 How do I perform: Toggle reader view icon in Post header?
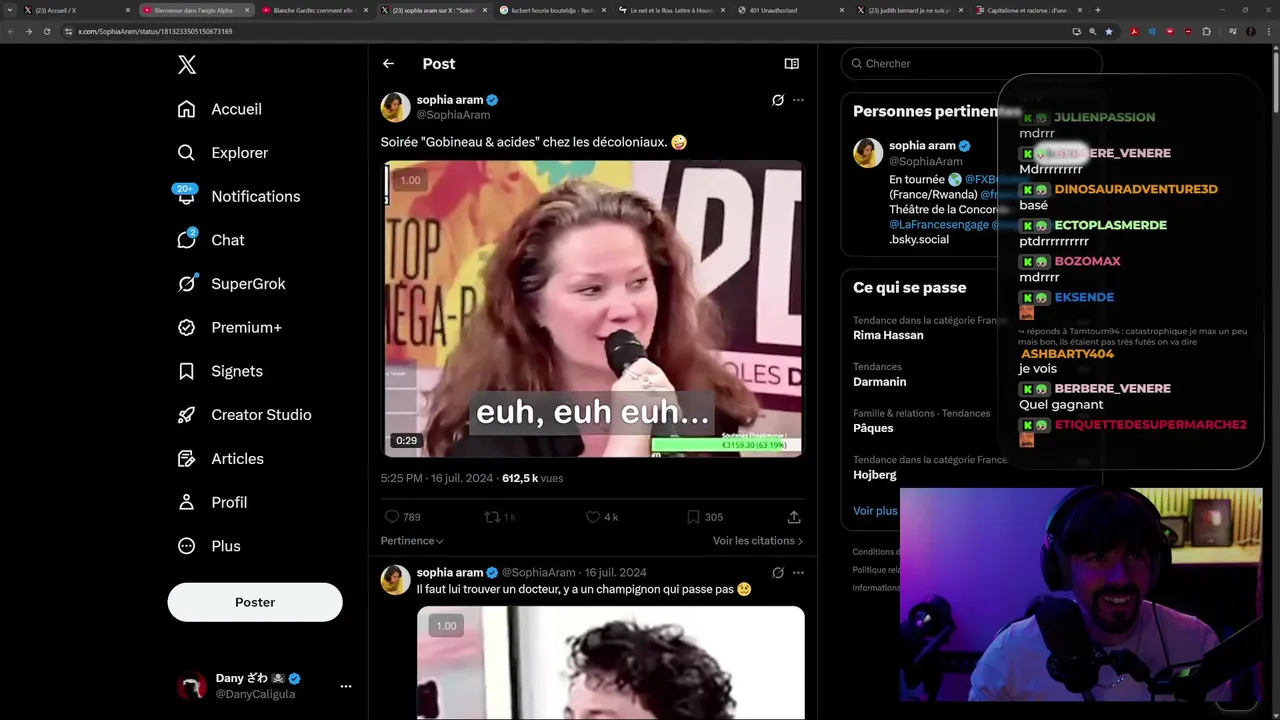[x=792, y=64]
